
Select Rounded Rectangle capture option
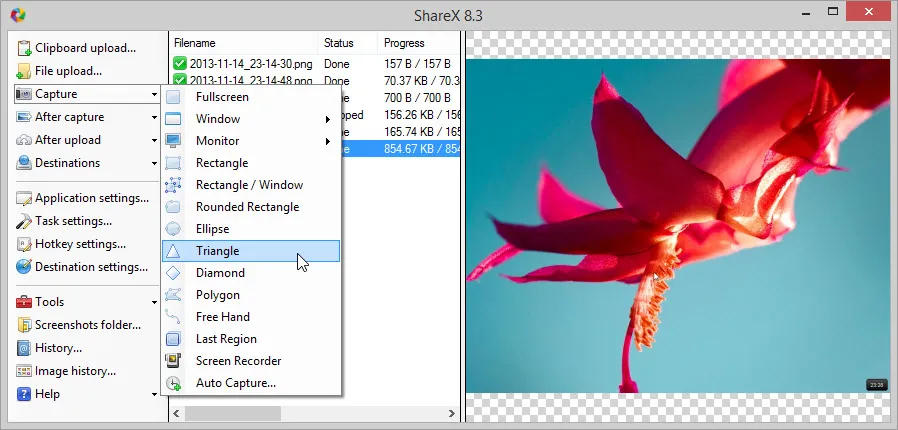pos(251,207)
